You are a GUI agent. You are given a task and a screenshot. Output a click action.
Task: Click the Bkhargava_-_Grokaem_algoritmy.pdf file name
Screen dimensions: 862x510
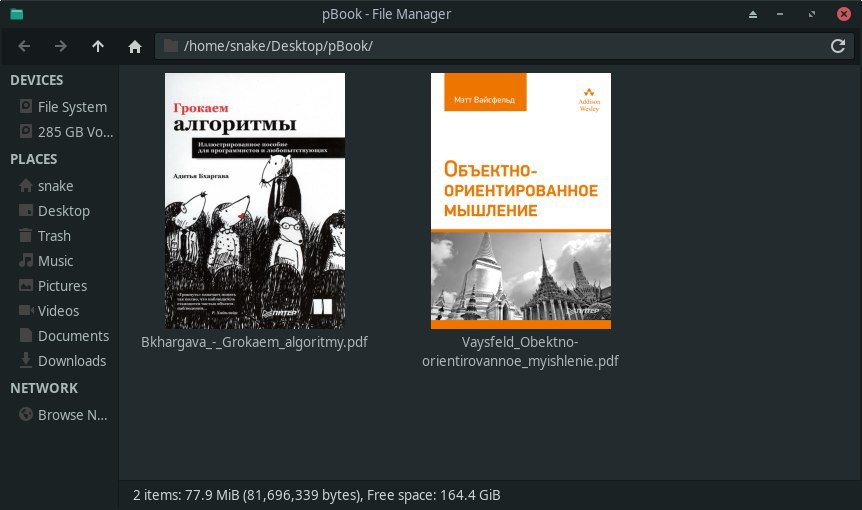click(x=255, y=342)
